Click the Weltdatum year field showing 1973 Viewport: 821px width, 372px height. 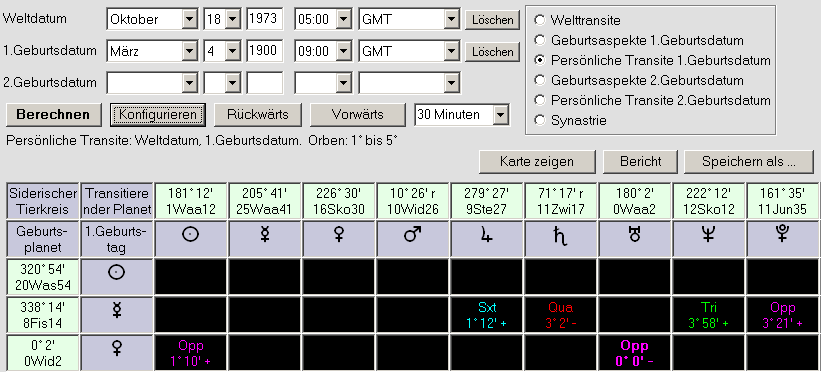click(x=265, y=20)
